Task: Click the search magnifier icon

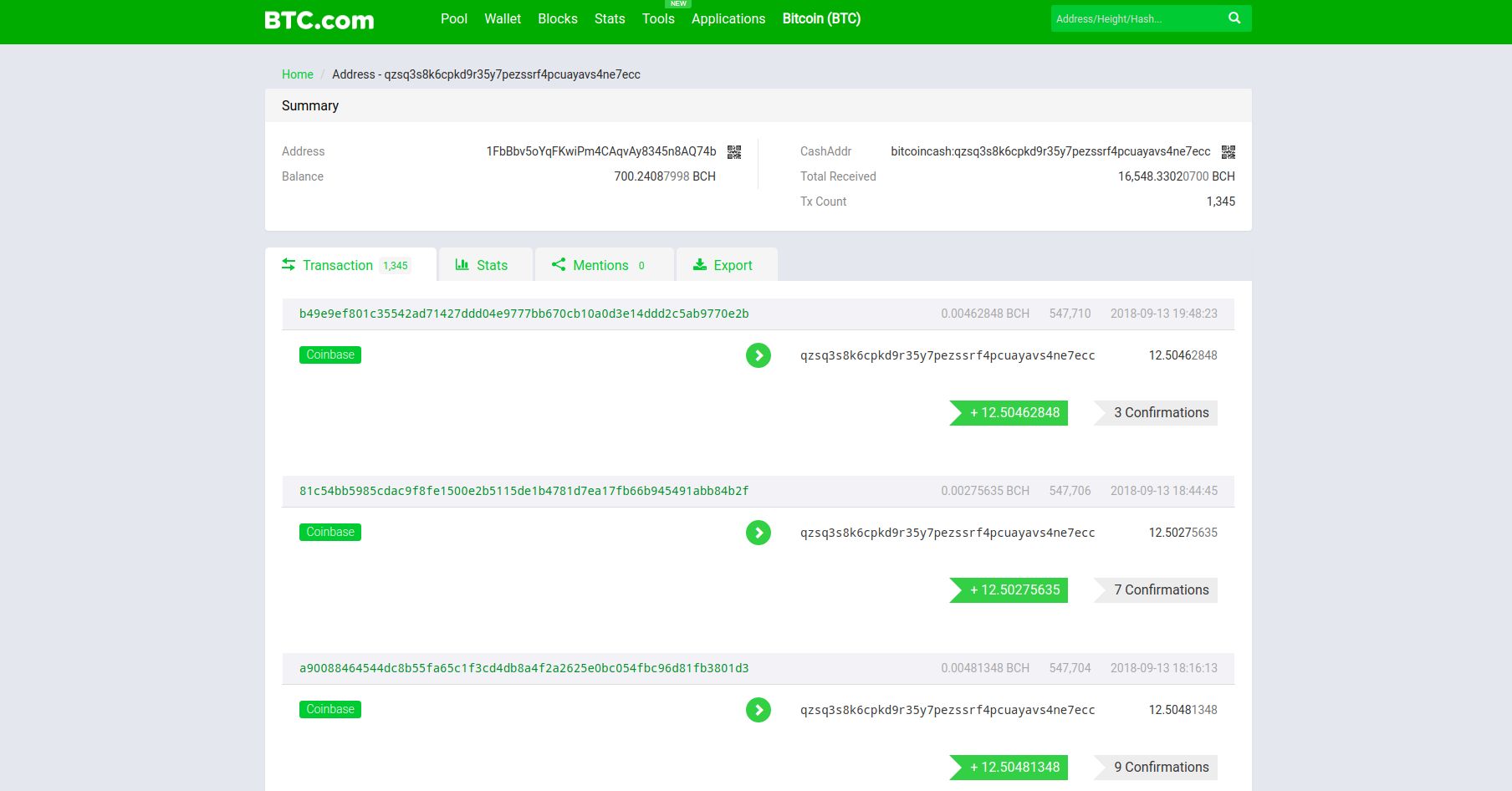Action: [1234, 18]
